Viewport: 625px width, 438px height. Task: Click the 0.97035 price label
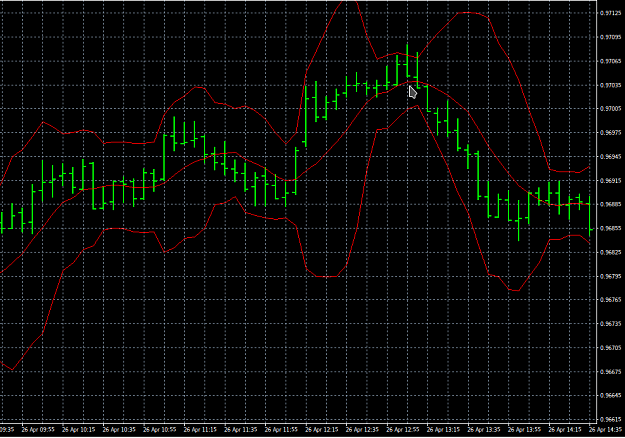[613, 85]
